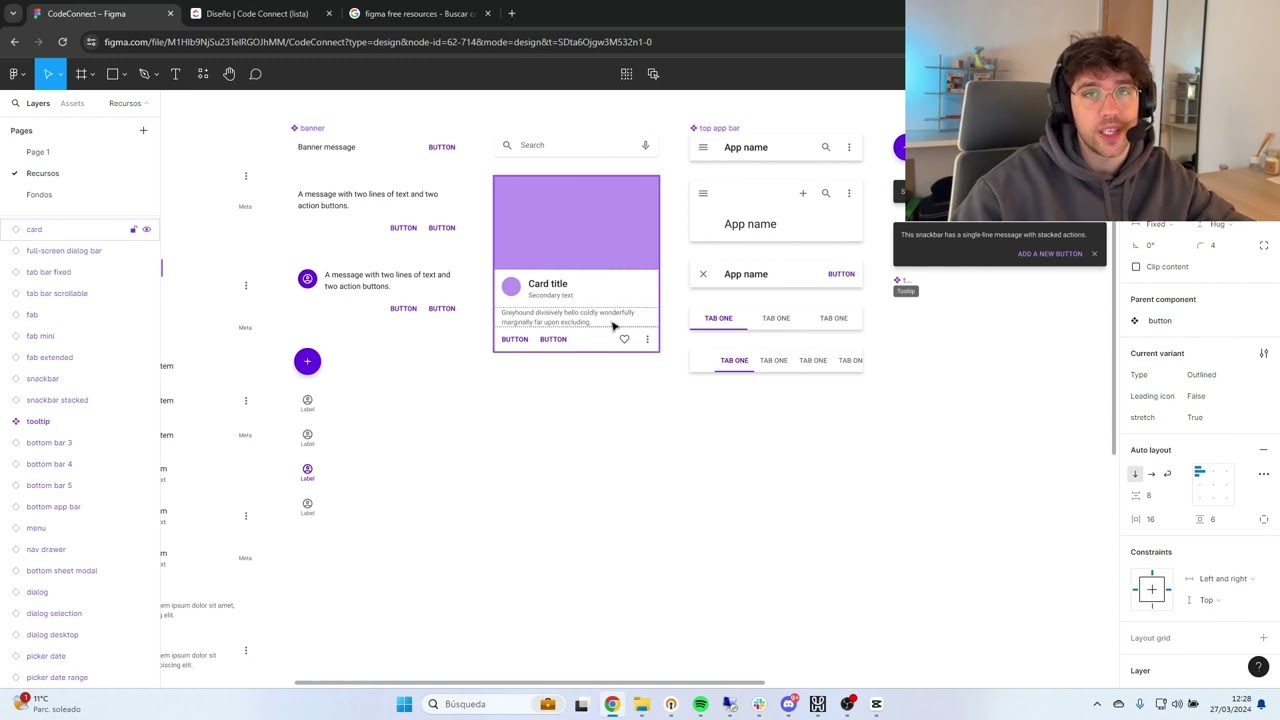The image size is (1280, 720).
Task: Toggle lock on the card layer
Action: pyautogui.click(x=133, y=230)
